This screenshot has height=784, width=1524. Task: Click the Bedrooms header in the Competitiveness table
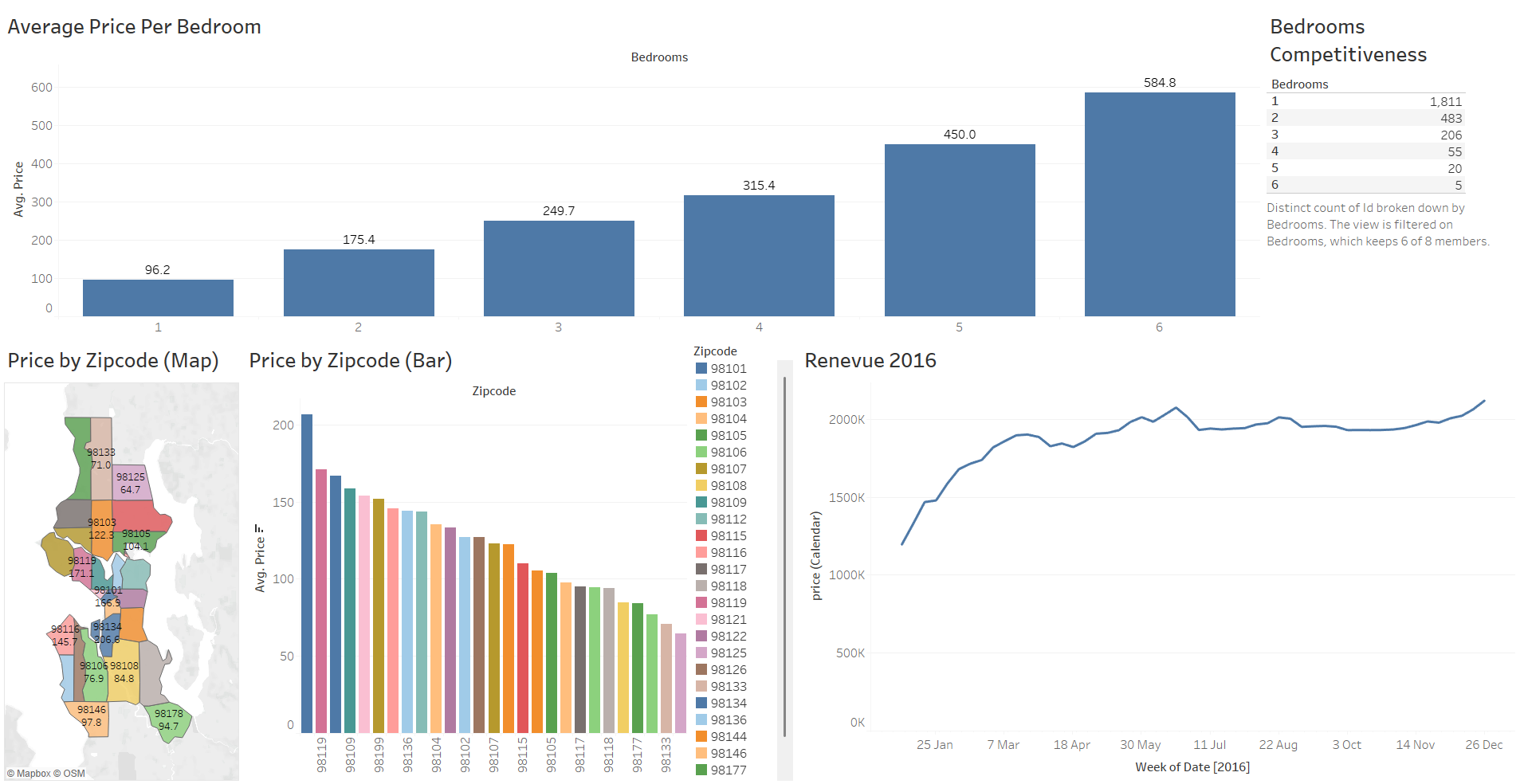(x=1299, y=84)
